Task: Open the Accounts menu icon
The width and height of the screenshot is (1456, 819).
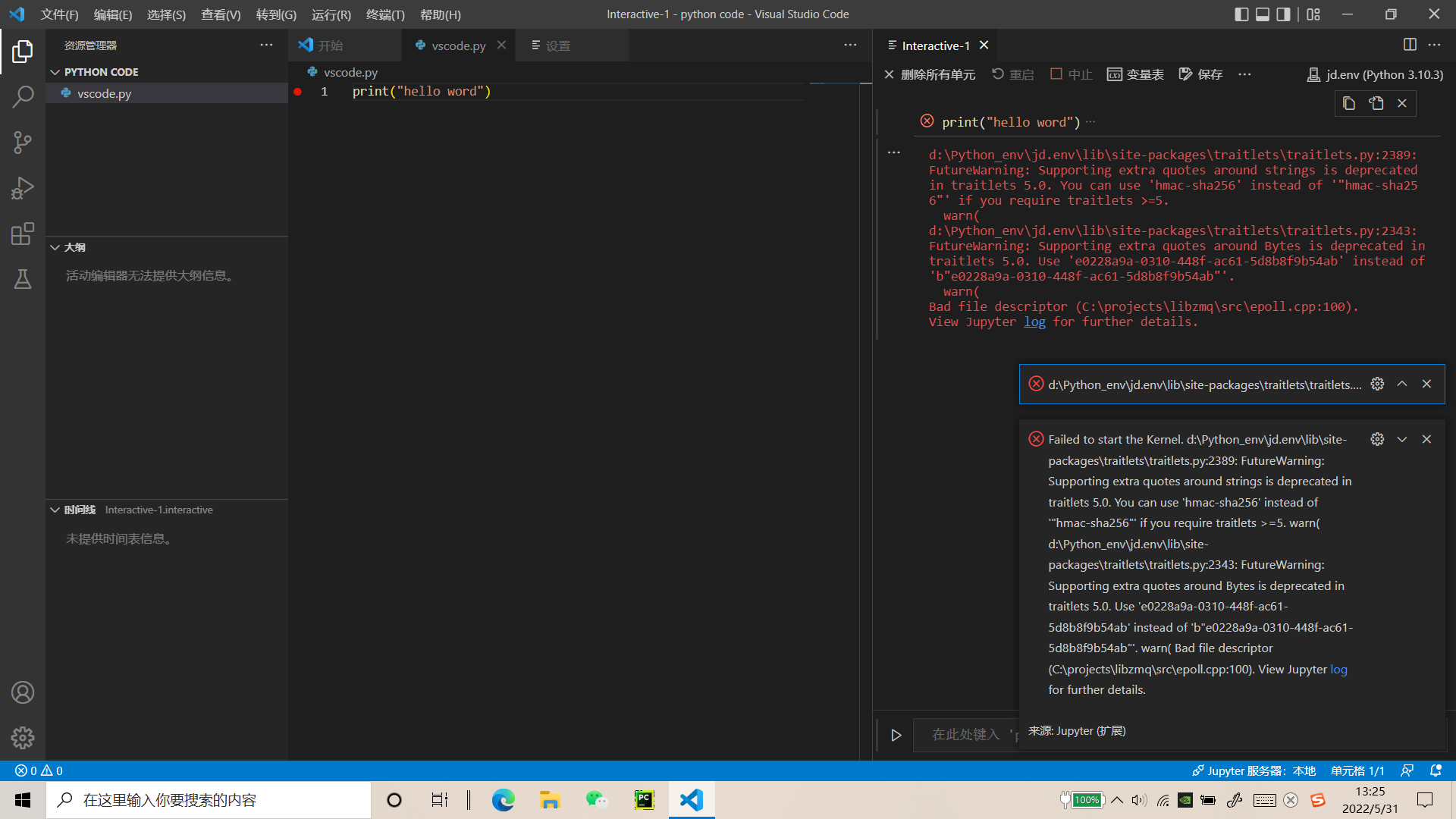Action: (x=23, y=692)
